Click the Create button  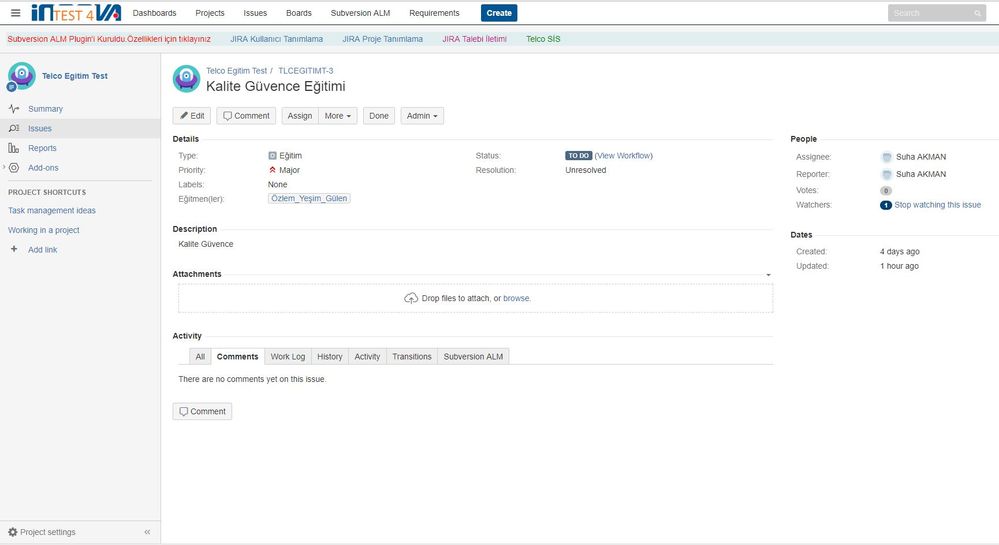499,13
